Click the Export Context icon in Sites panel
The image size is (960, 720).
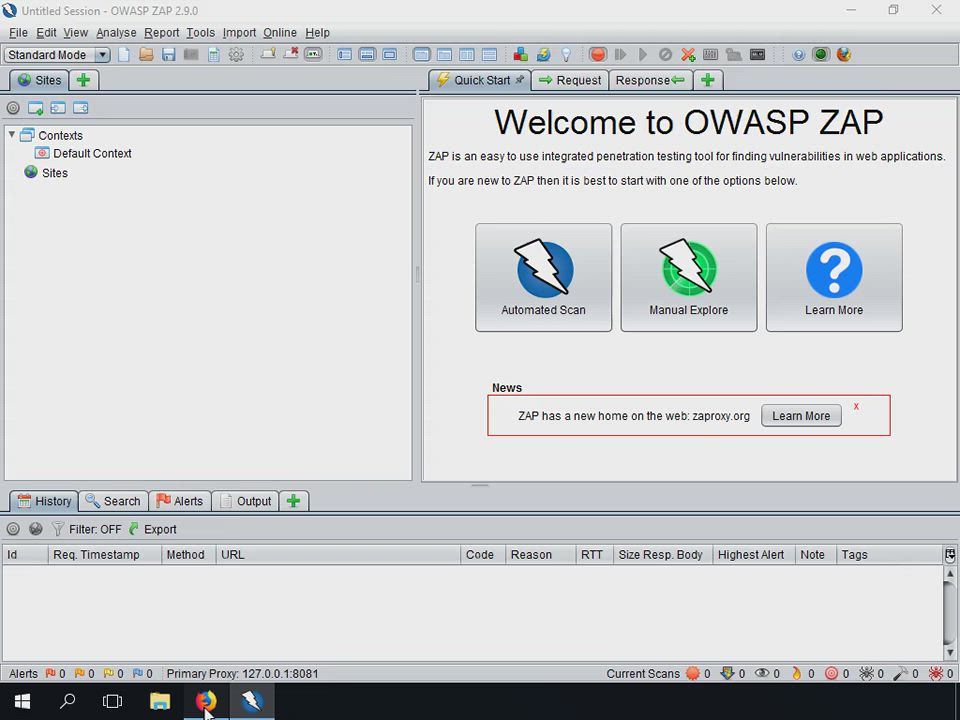pos(81,108)
